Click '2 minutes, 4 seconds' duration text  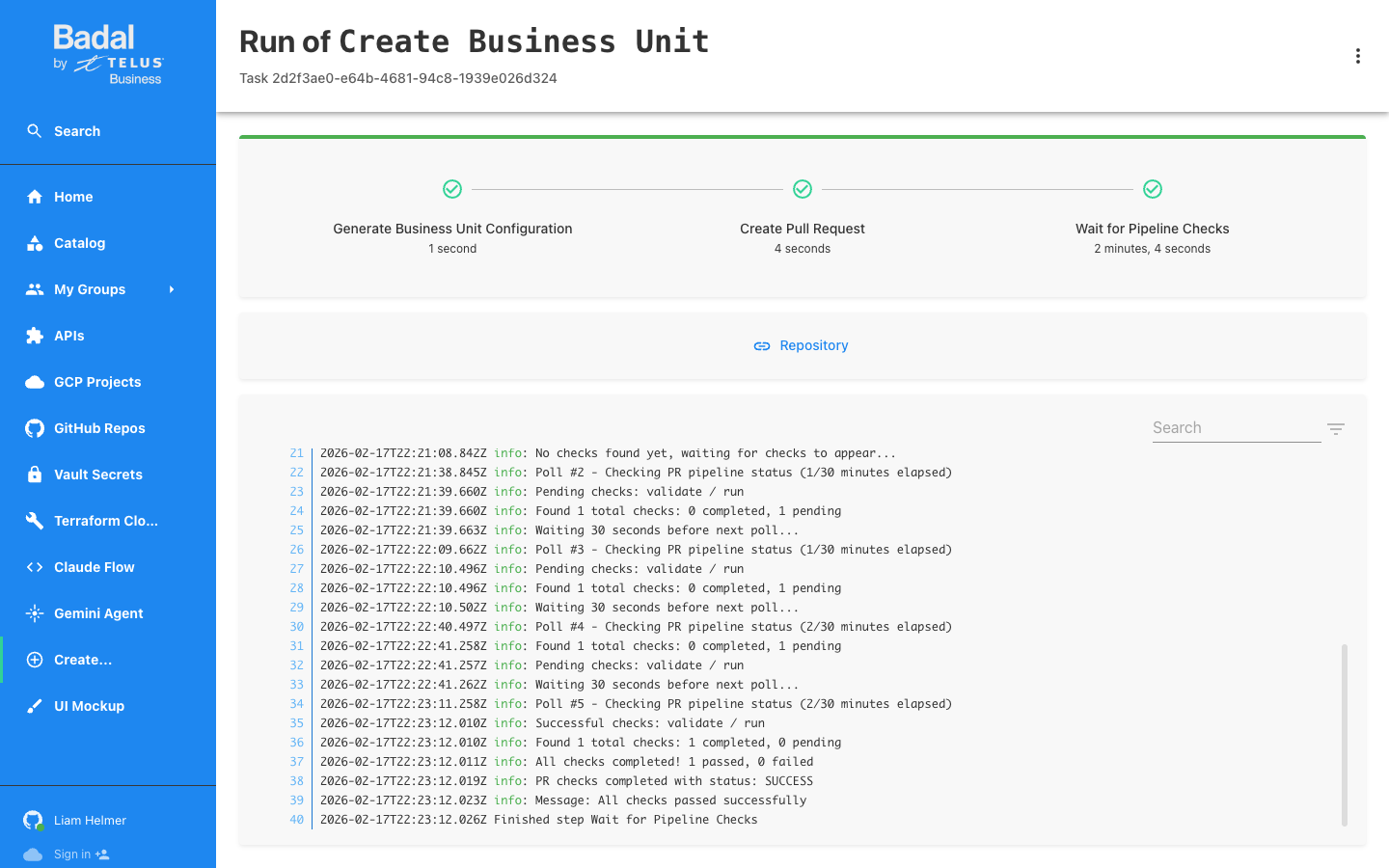[x=1153, y=249]
